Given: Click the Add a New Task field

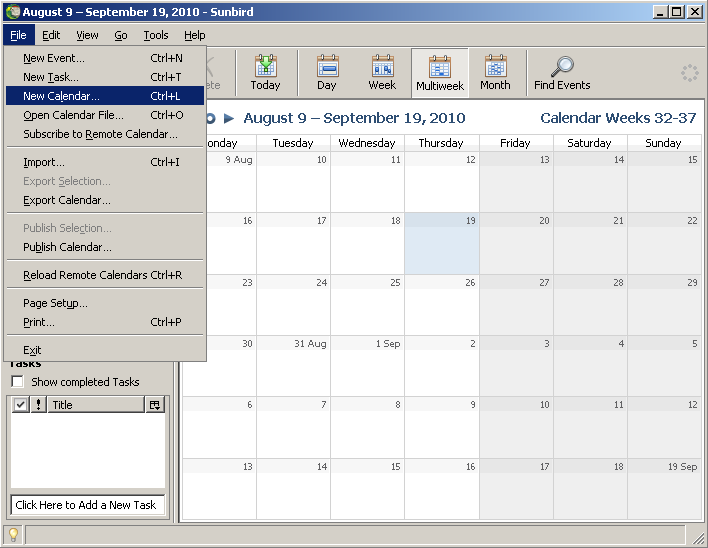Looking at the screenshot, I should click(x=87, y=505).
